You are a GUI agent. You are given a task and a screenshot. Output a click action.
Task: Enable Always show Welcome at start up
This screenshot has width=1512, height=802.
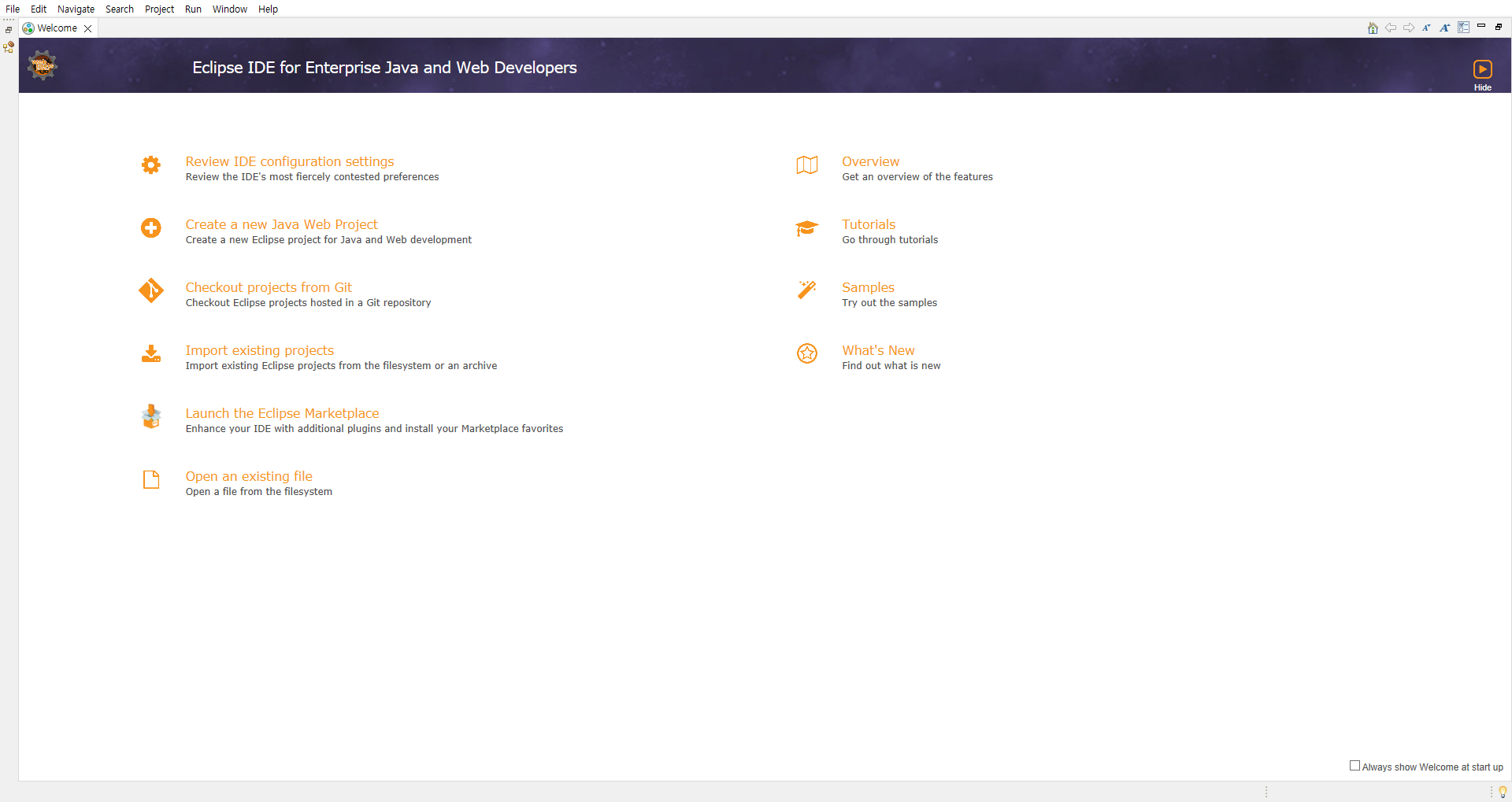(x=1354, y=766)
